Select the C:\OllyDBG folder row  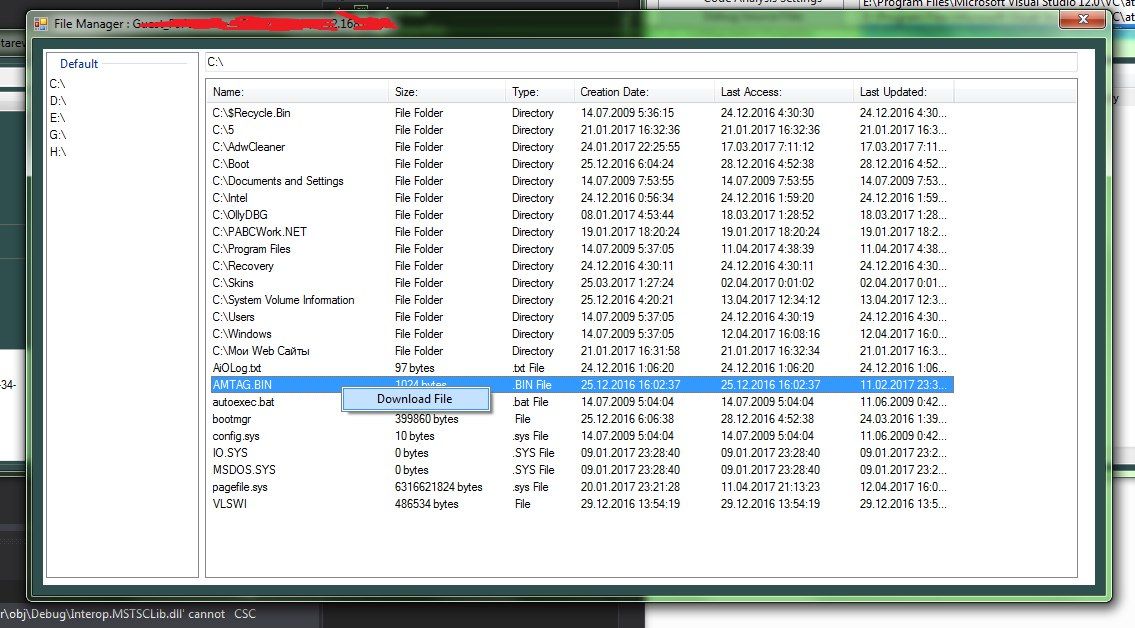click(x=240, y=215)
